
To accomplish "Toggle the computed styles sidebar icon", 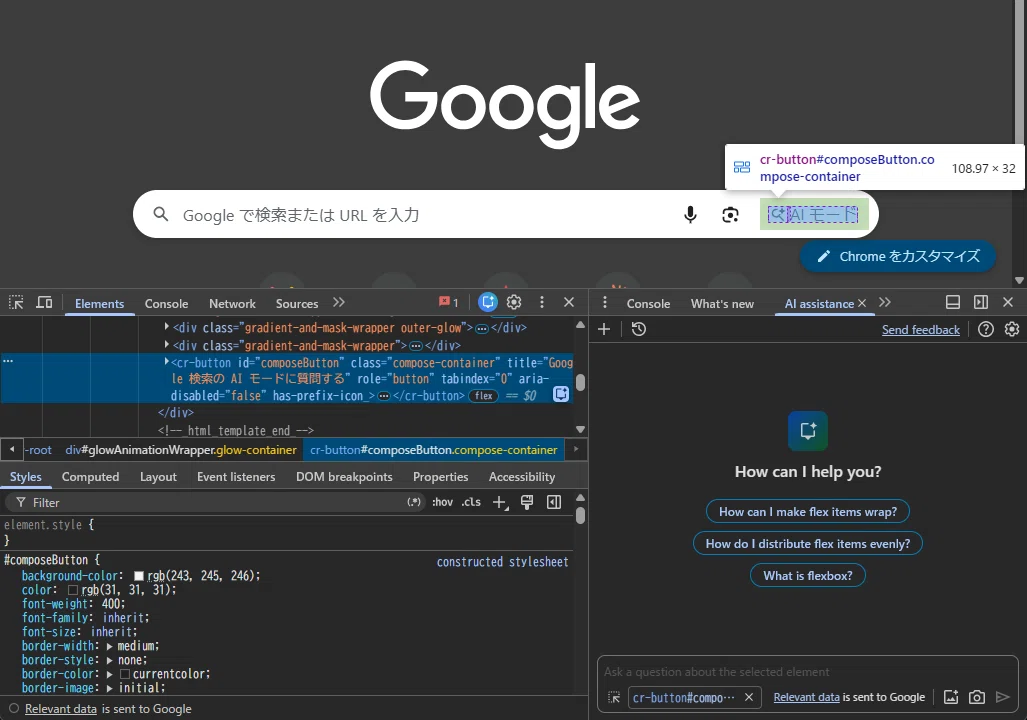I will click(x=554, y=502).
